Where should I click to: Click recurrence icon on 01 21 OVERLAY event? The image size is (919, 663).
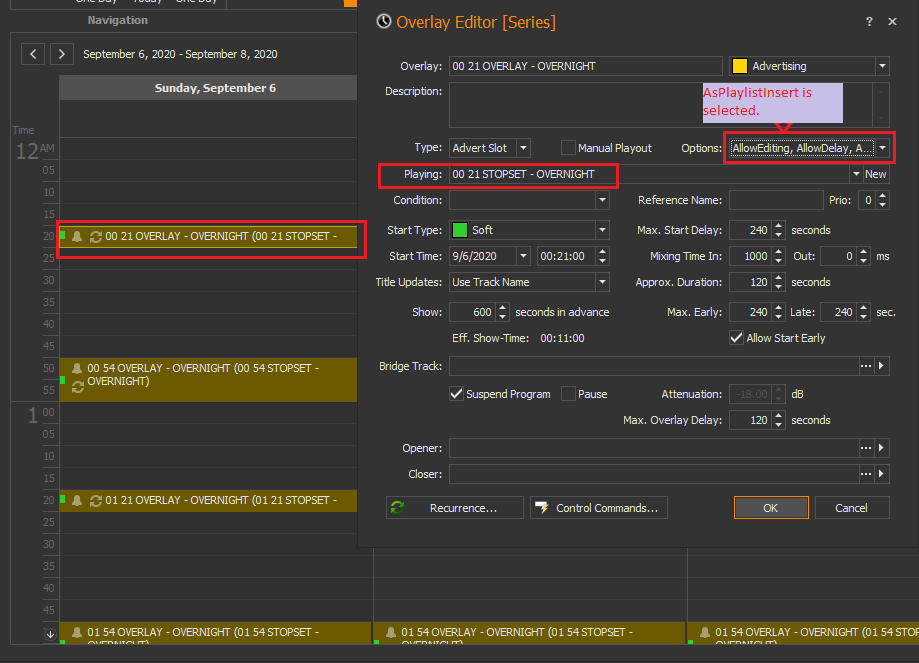click(x=96, y=500)
